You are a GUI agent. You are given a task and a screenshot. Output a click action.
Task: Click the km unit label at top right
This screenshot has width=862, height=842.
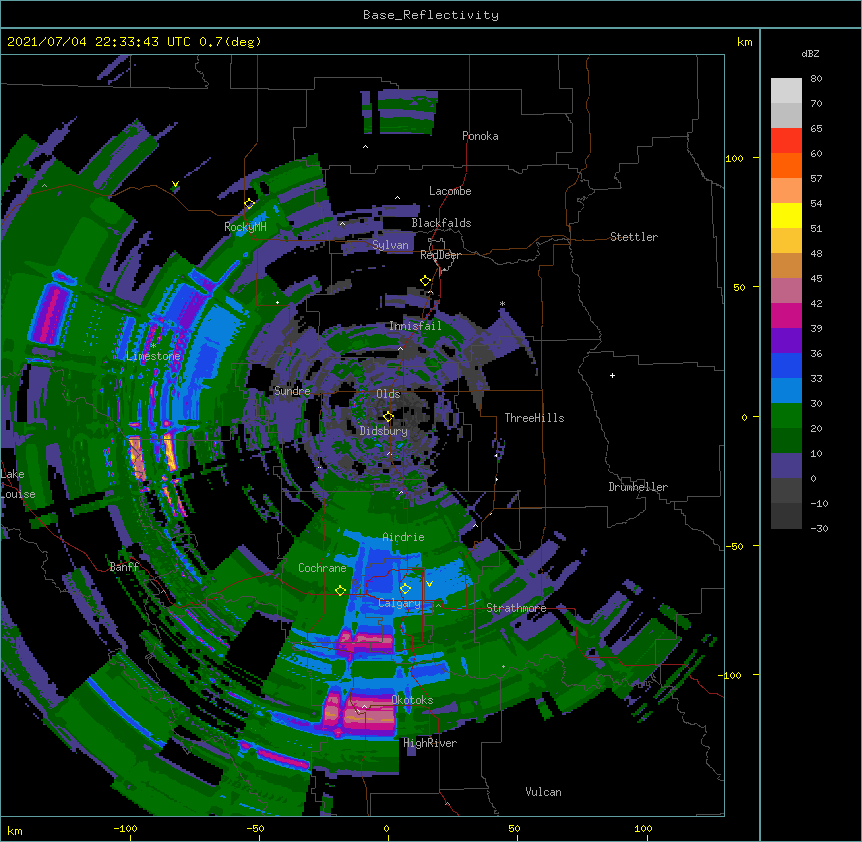point(745,42)
